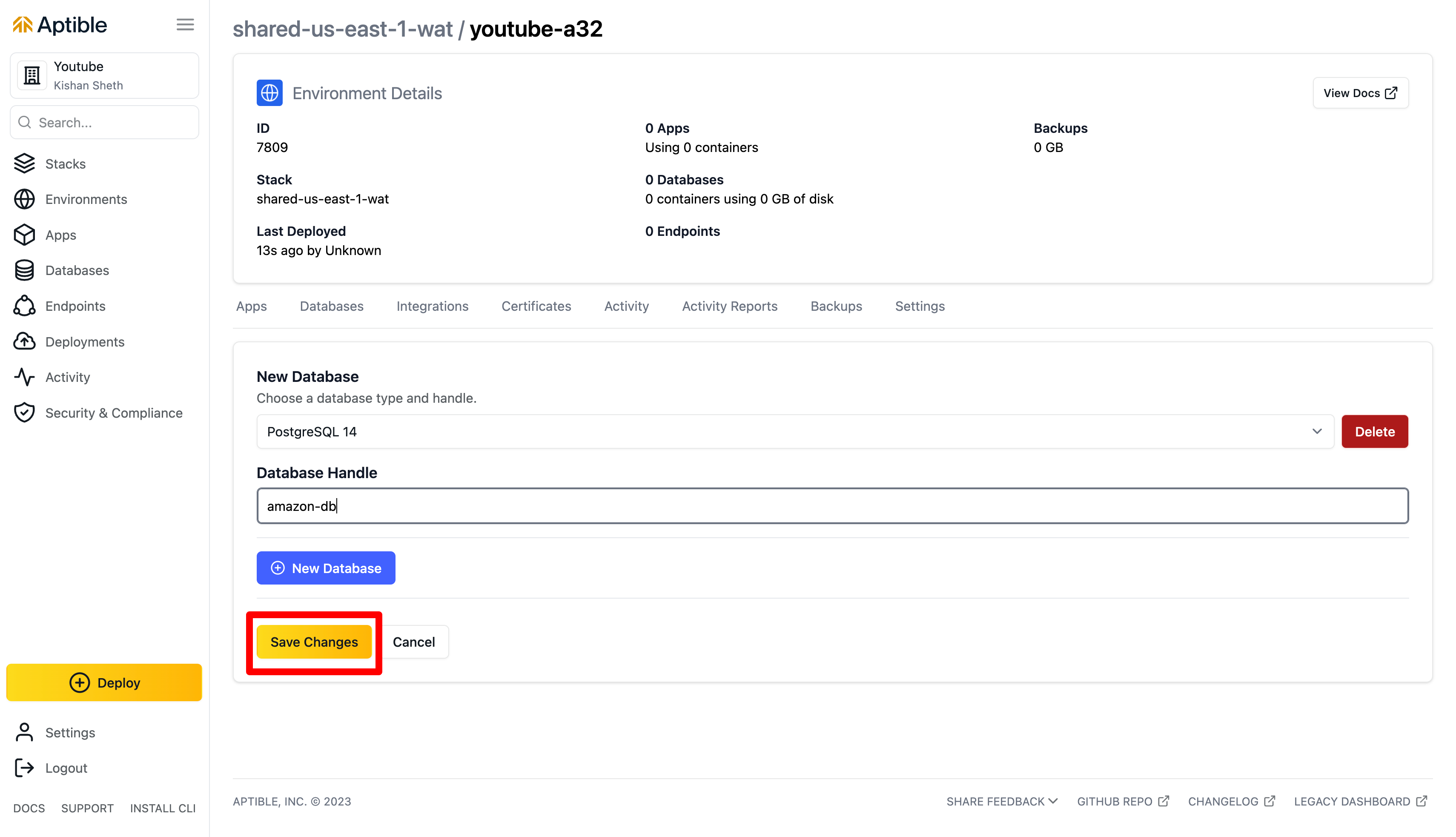The width and height of the screenshot is (1456, 837).
Task: Open Deployments via cloud upload icon
Action: (24, 342)
